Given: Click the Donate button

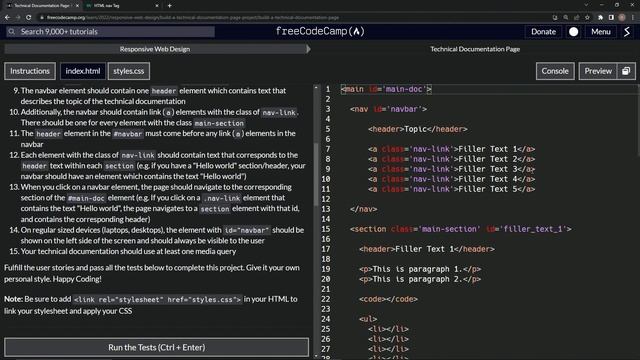Looking at the screenshot, I should tap(543, 32).
